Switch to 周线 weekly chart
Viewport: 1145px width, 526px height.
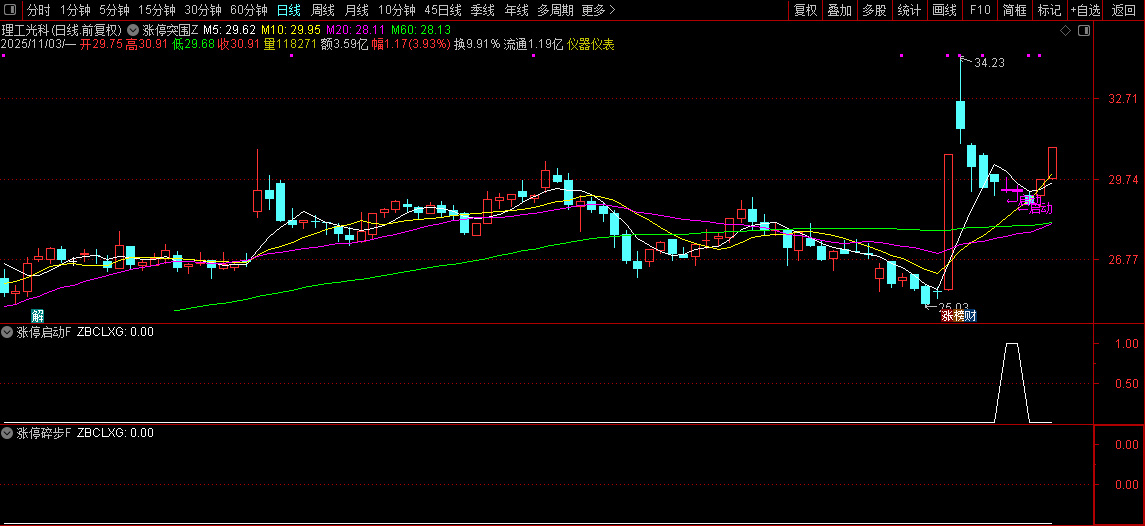point(323,10)
